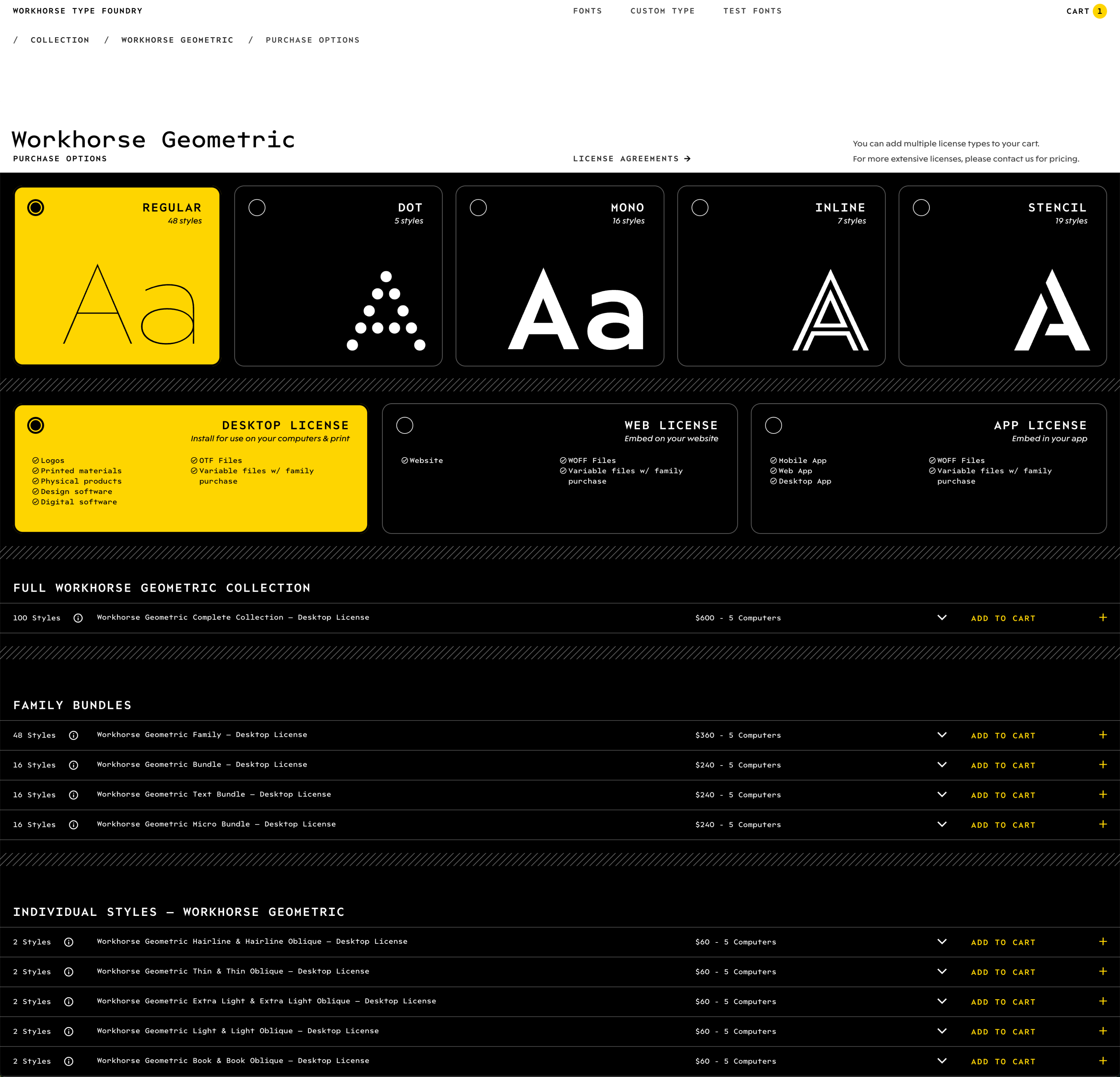Expand computers dropdown for Complete Collection
This screenshot has width=1120, height=1077.
coord(942,618)
